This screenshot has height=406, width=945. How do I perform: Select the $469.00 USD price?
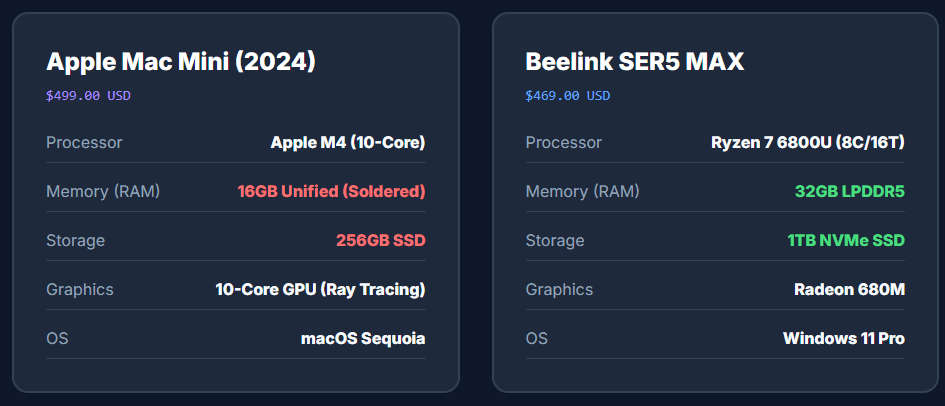(567, 96)
